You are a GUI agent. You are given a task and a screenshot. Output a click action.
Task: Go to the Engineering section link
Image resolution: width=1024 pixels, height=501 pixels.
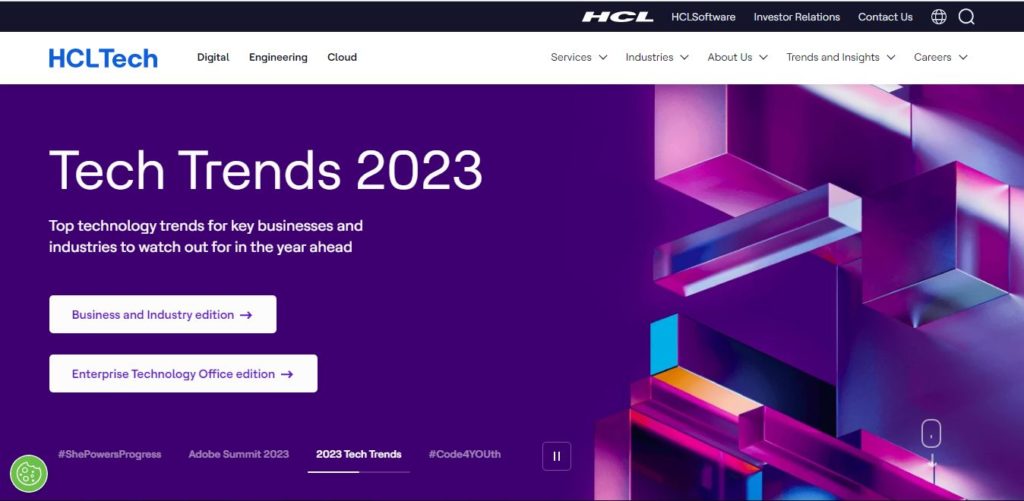pos(278,57)
